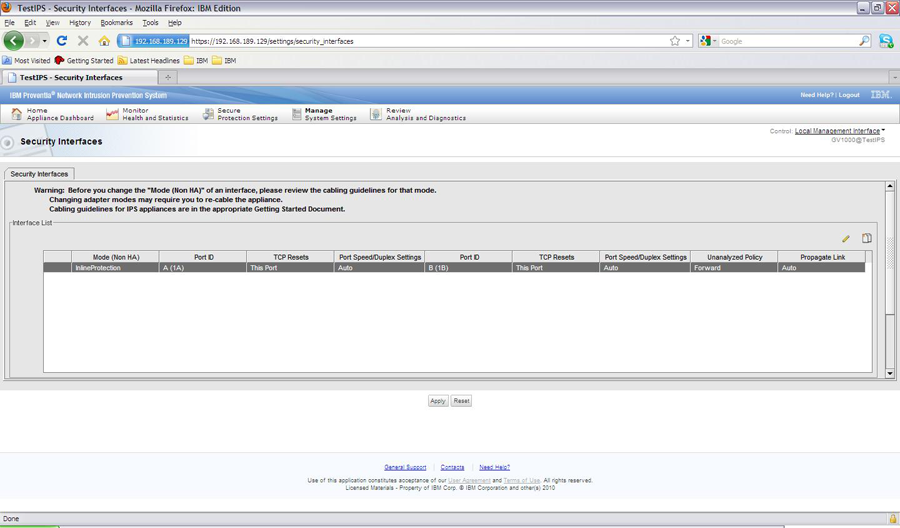
Task: Open the Review Analysis and Diagnostics icon
Action: click(375, 114)
